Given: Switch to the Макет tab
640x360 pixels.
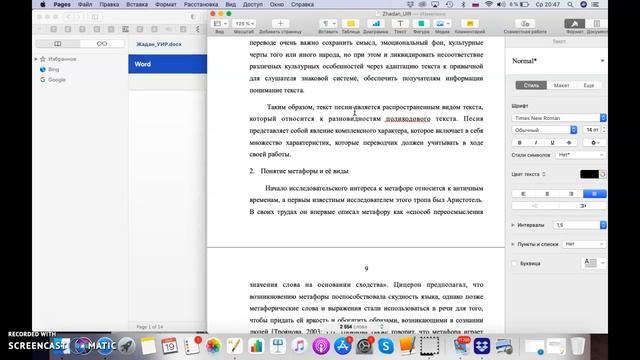Looking at the screenshot, I should (x=561, y=85).
